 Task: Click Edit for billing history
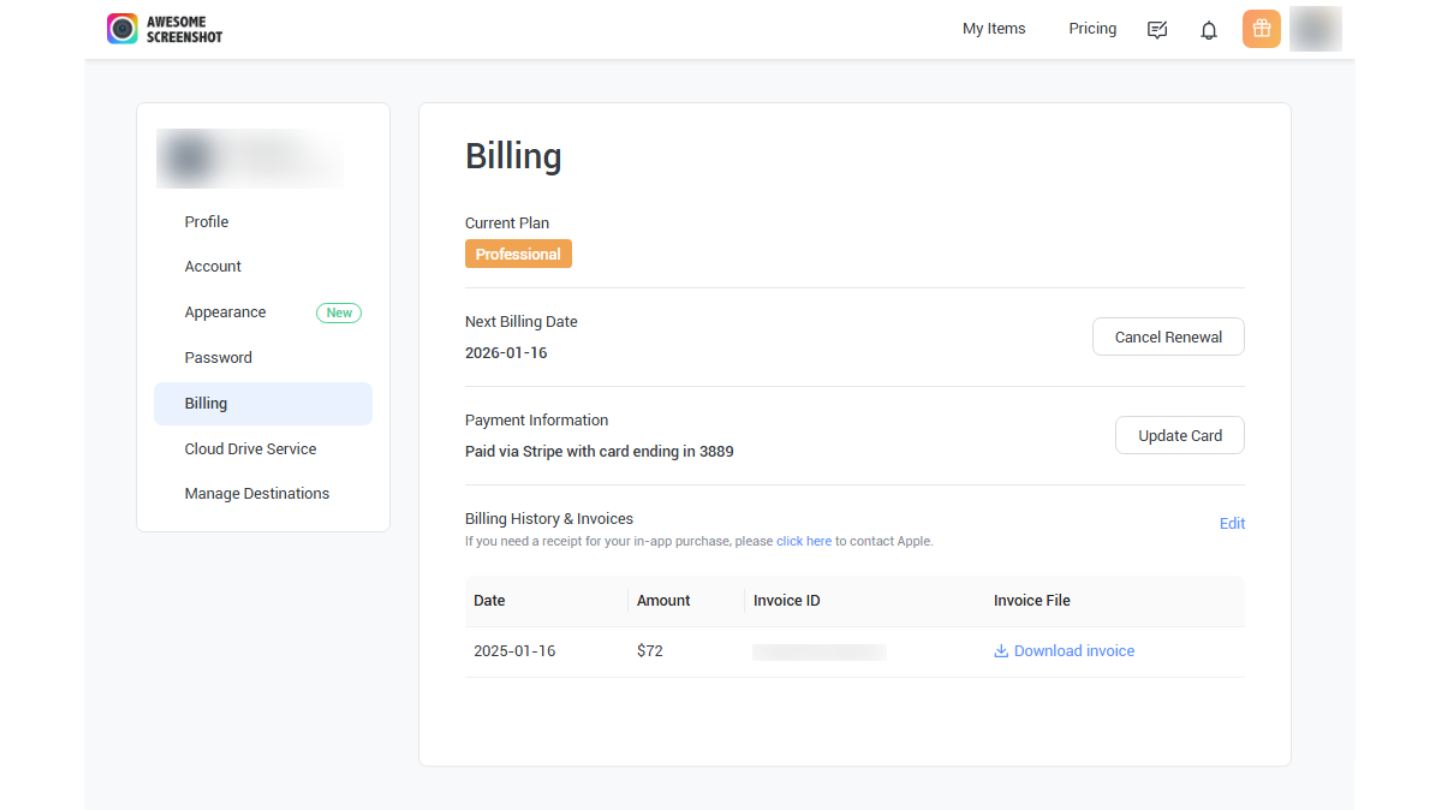pos(1232,524)
